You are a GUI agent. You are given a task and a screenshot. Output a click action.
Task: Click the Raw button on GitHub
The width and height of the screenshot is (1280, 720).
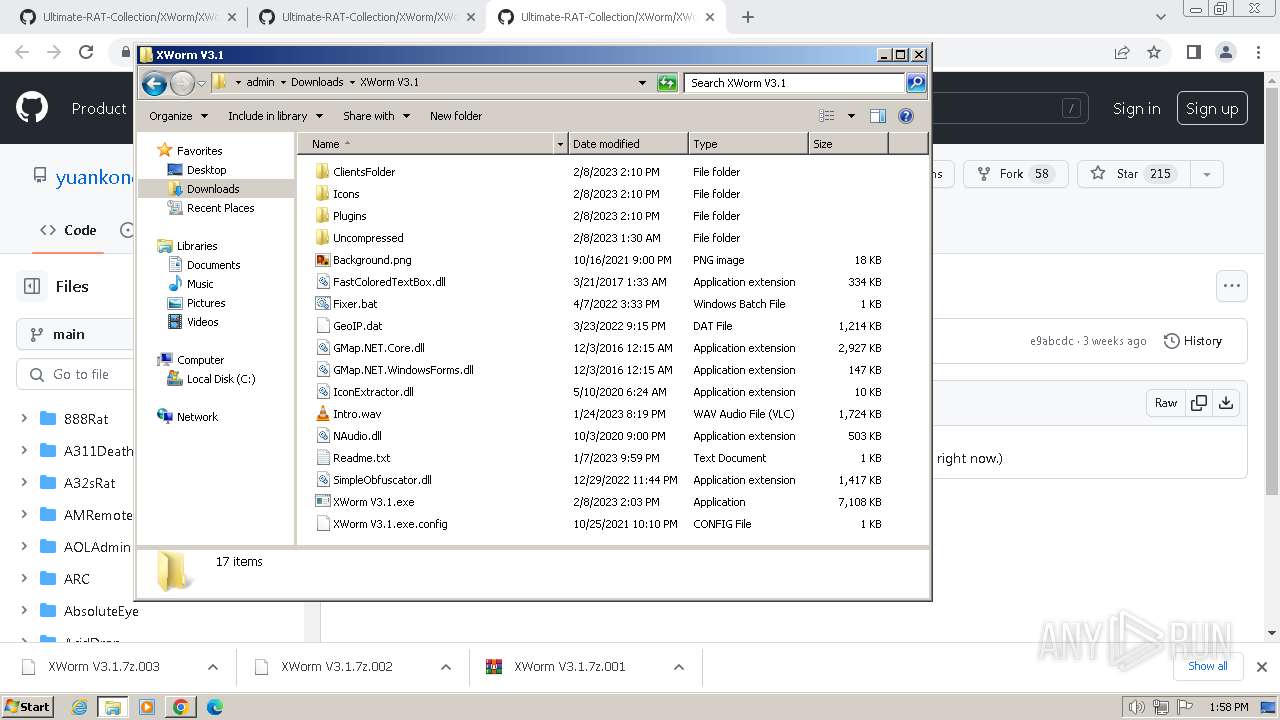[x=1166, y=403]
